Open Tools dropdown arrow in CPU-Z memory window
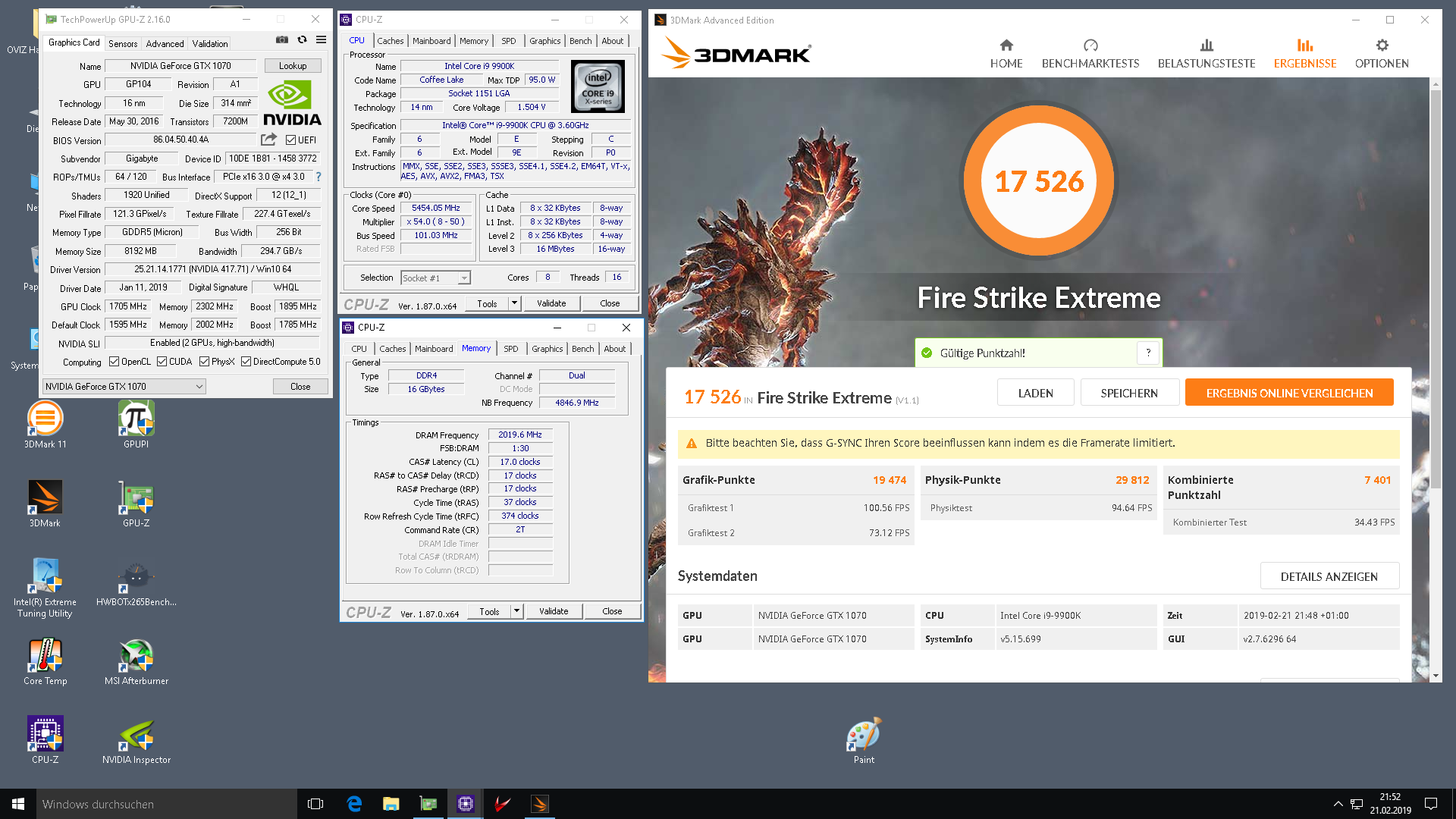Viewport: 1456px width, 819px height. click(x=516, y=611)
